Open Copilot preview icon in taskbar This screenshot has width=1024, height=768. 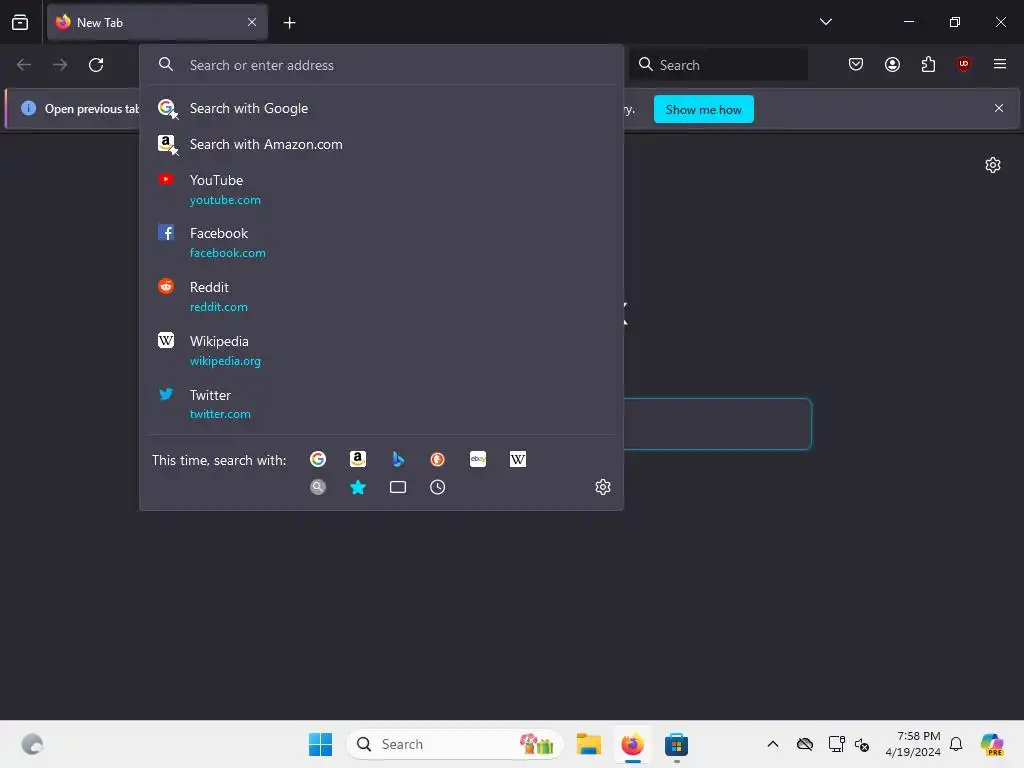(992, 744)
